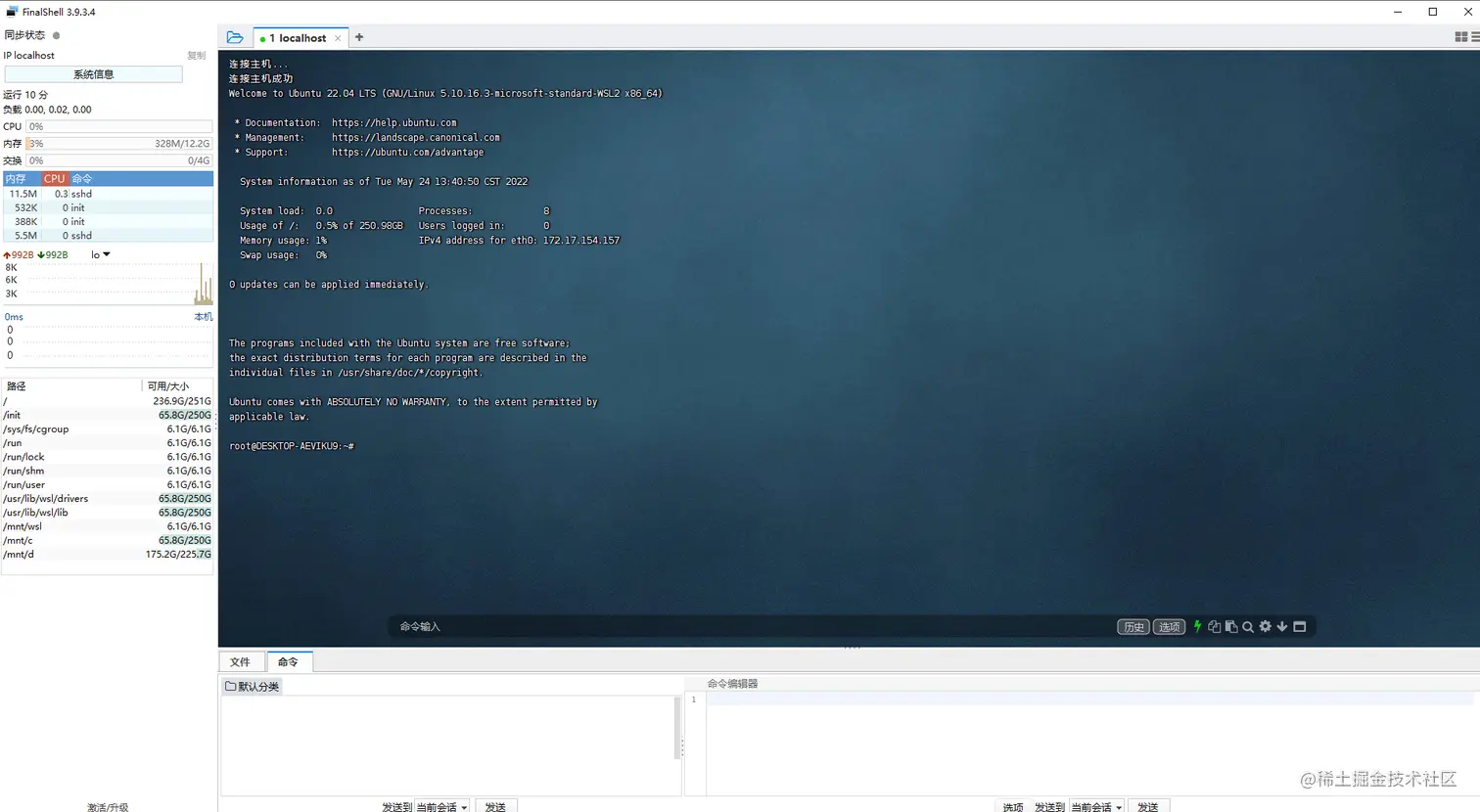Select the /run/user disk row

pyautogui.click(x=108, y=485)
